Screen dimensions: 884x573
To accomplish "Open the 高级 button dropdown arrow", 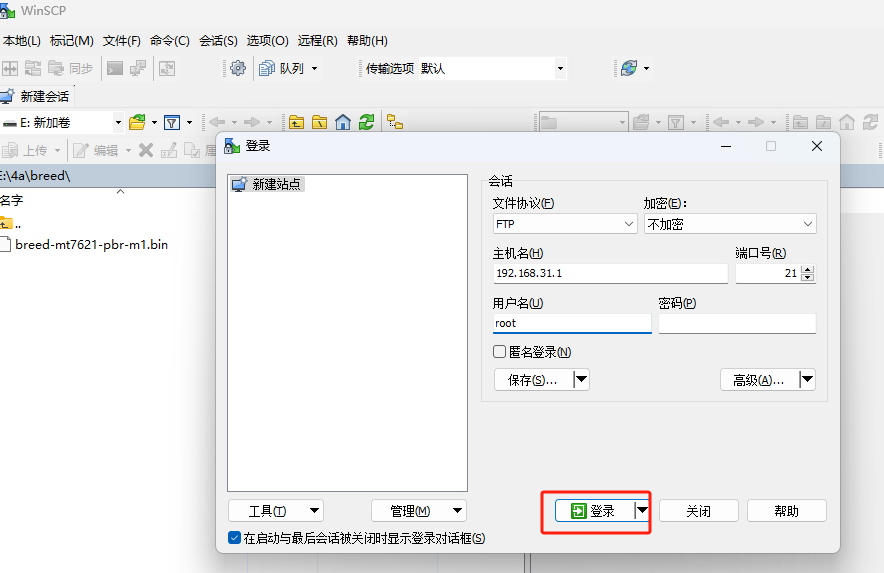I will click(x=807, y=380).
